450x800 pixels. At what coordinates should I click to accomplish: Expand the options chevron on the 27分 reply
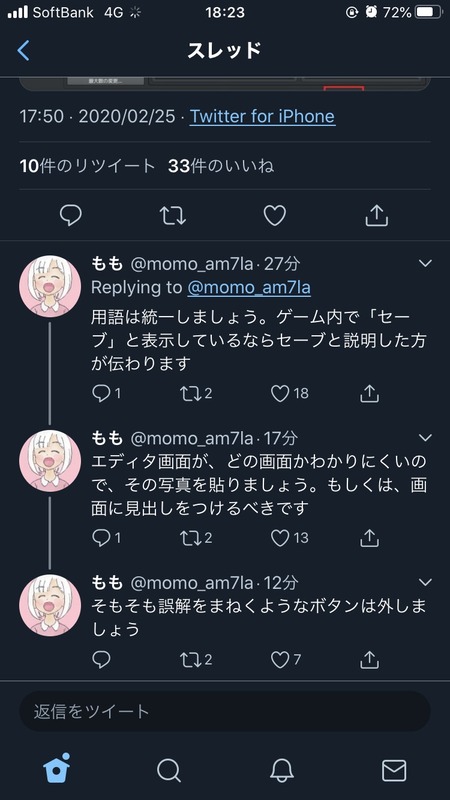click(424, 263)
